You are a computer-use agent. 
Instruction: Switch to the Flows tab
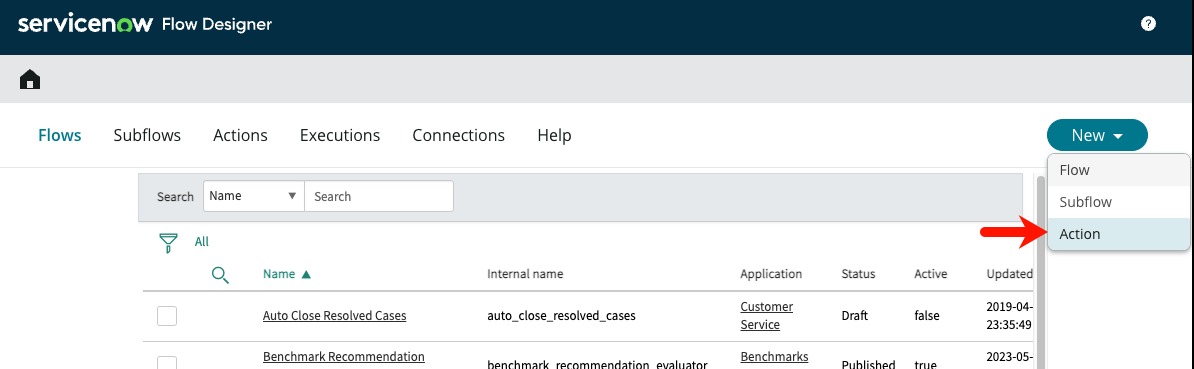(59, 135)
